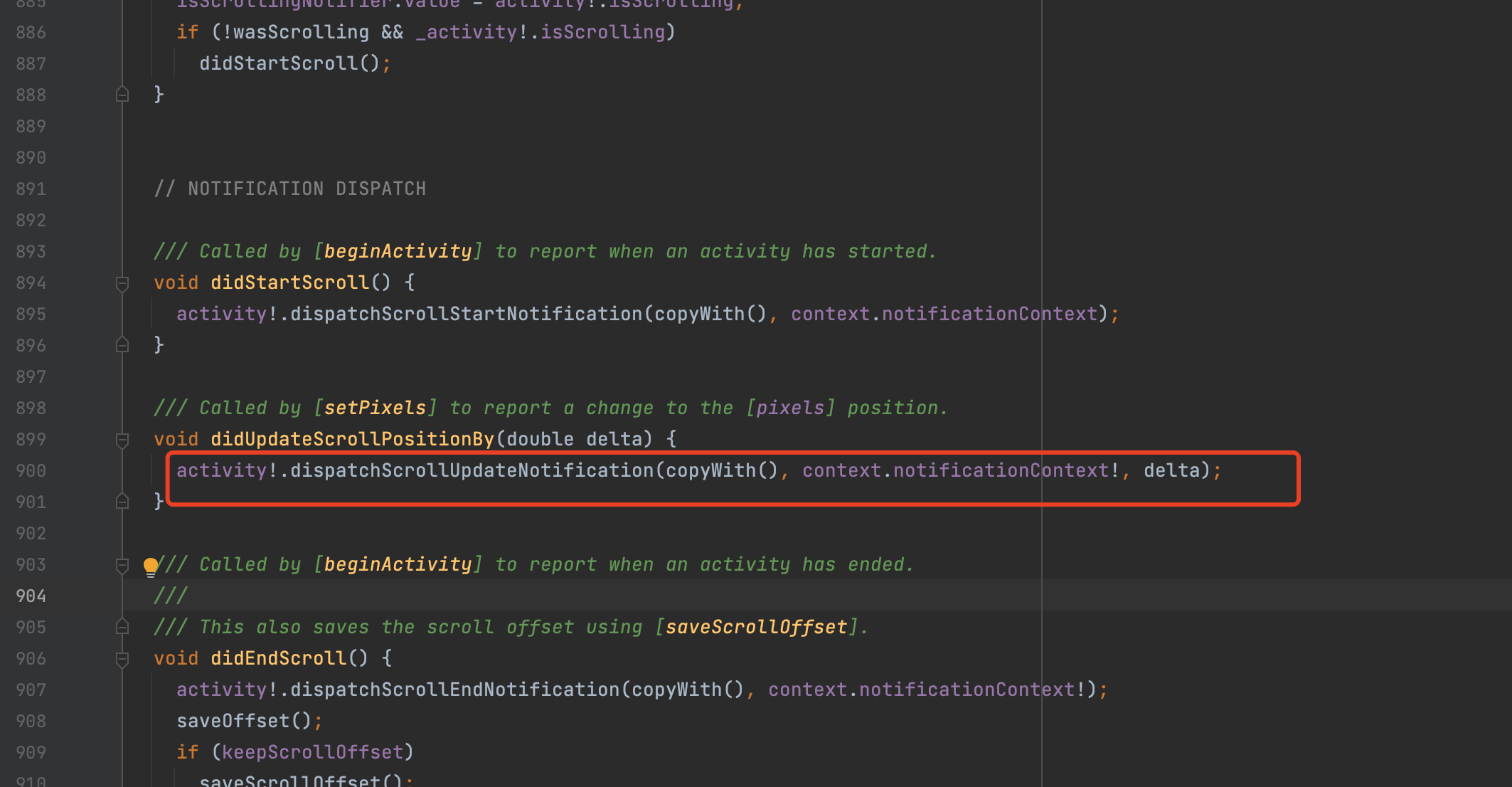This screenshot has width=1512, height=787.
Task: Click the dispatchScrollEndNotification call
Action: click(x=455, y=689)
